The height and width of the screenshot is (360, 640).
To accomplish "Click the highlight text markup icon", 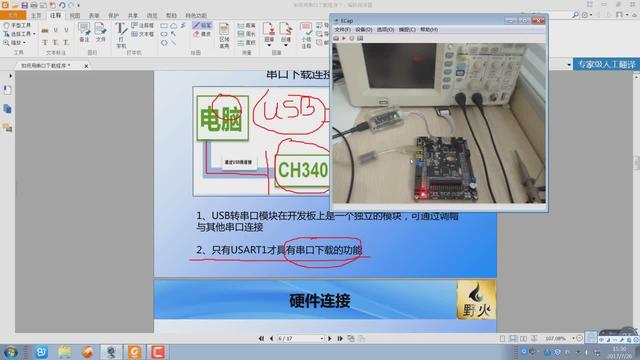I will pyautogui.click(x=45, y=31).
